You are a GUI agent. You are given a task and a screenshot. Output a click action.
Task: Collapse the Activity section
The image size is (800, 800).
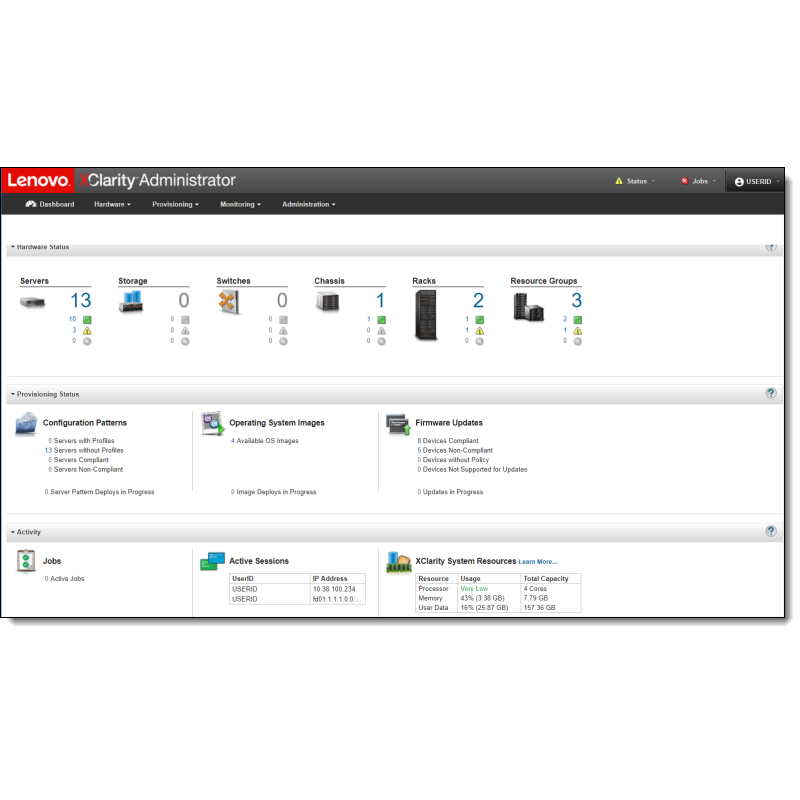coord(26,532)
